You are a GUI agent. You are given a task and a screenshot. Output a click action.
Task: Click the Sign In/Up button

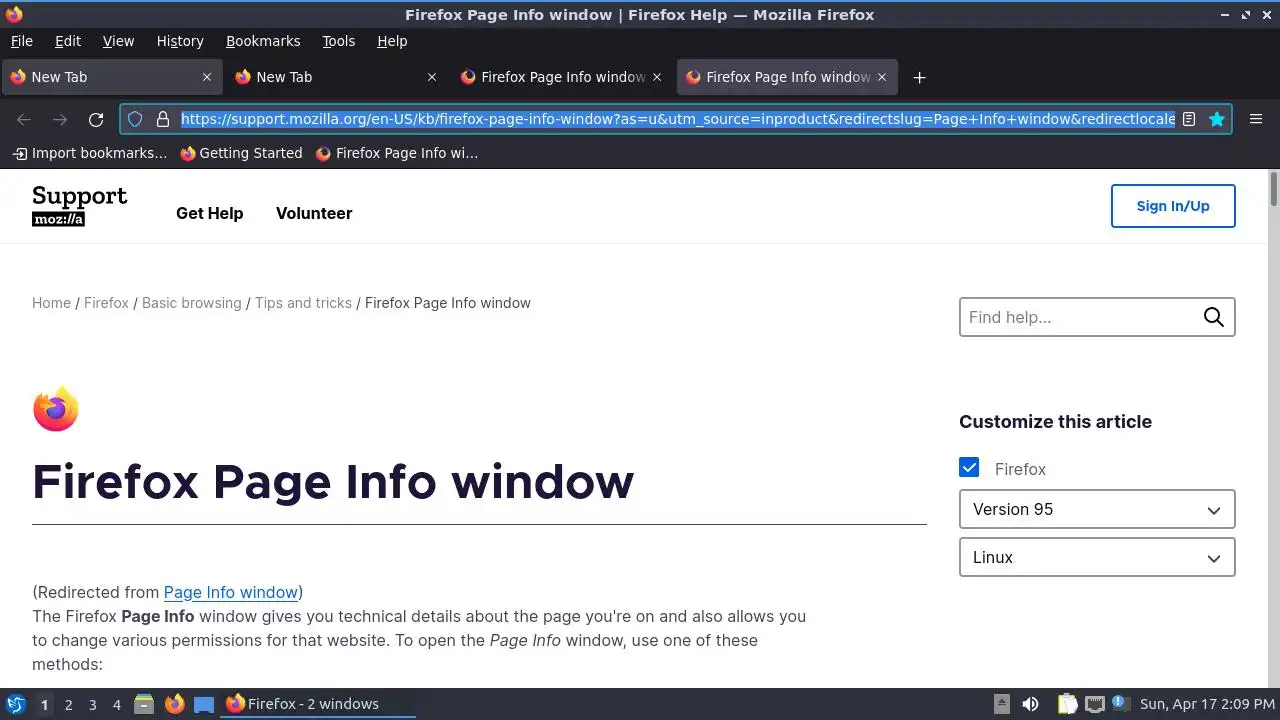(1173, 206)
